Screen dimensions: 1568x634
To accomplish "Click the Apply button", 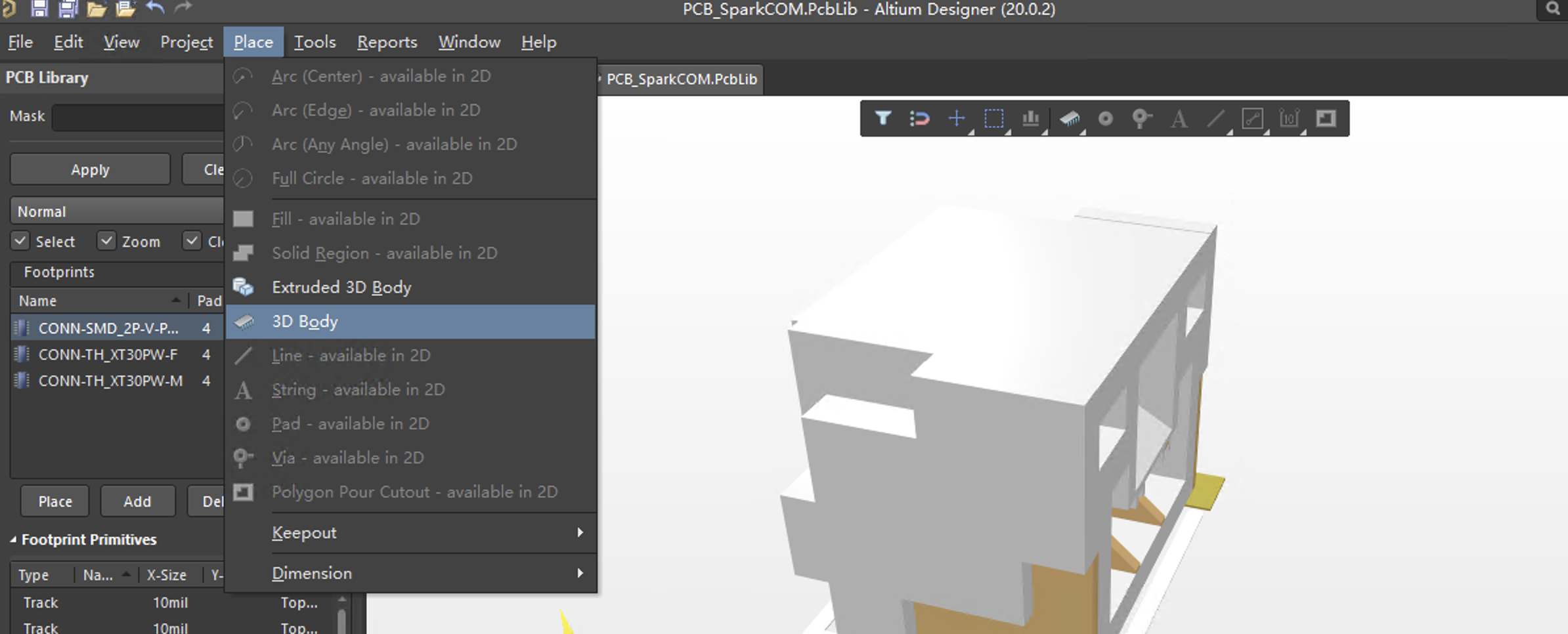I will click(x=90, y=169).
